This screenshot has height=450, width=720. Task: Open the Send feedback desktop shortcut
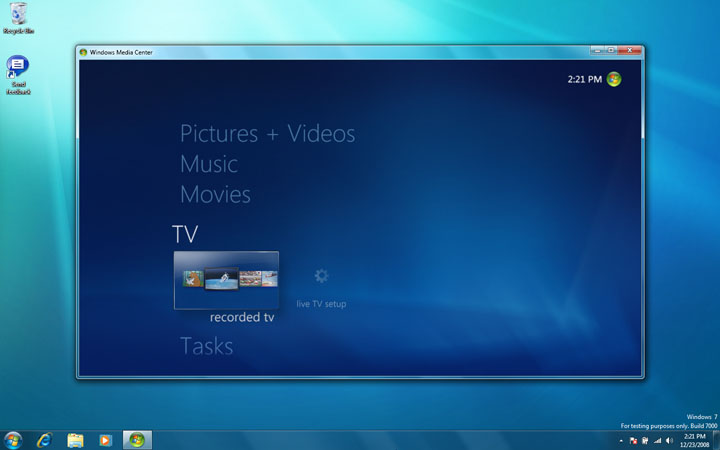click(18, 75)
